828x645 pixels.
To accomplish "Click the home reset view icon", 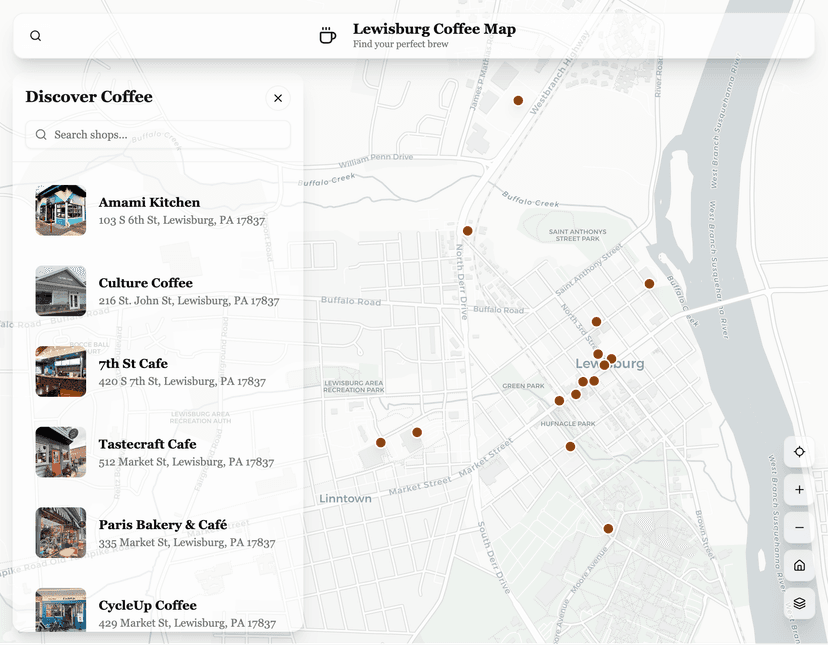I will tap(799, 565).
